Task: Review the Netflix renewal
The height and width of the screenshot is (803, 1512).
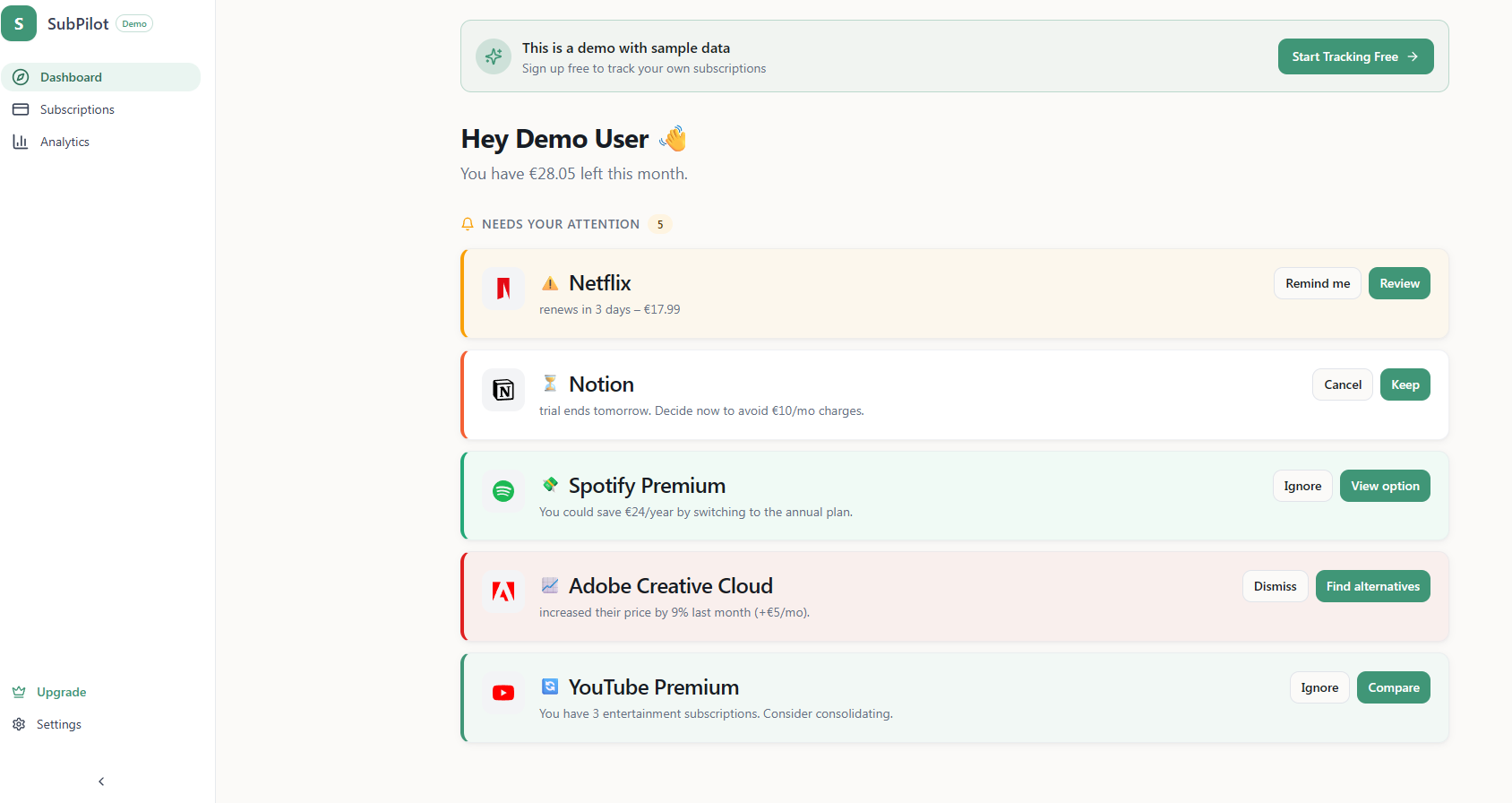Action: click(1399, 283)
